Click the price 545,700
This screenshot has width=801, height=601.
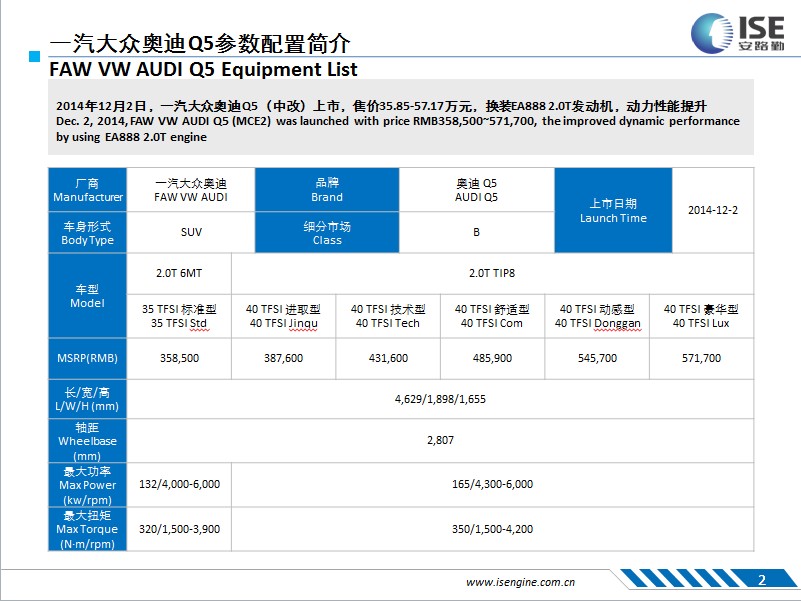point(597,358)
